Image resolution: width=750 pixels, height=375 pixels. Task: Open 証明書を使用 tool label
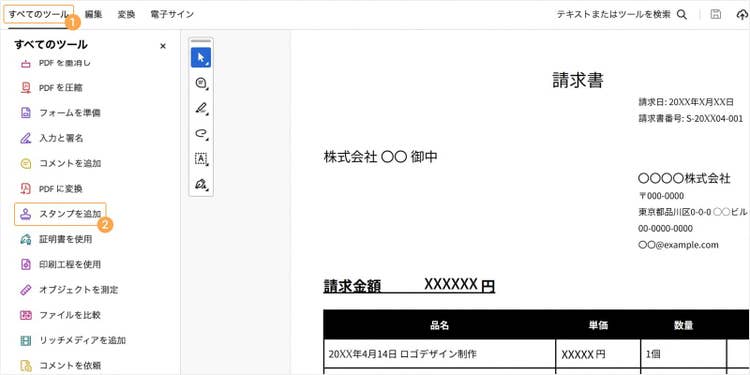click(x=66, y=239)
